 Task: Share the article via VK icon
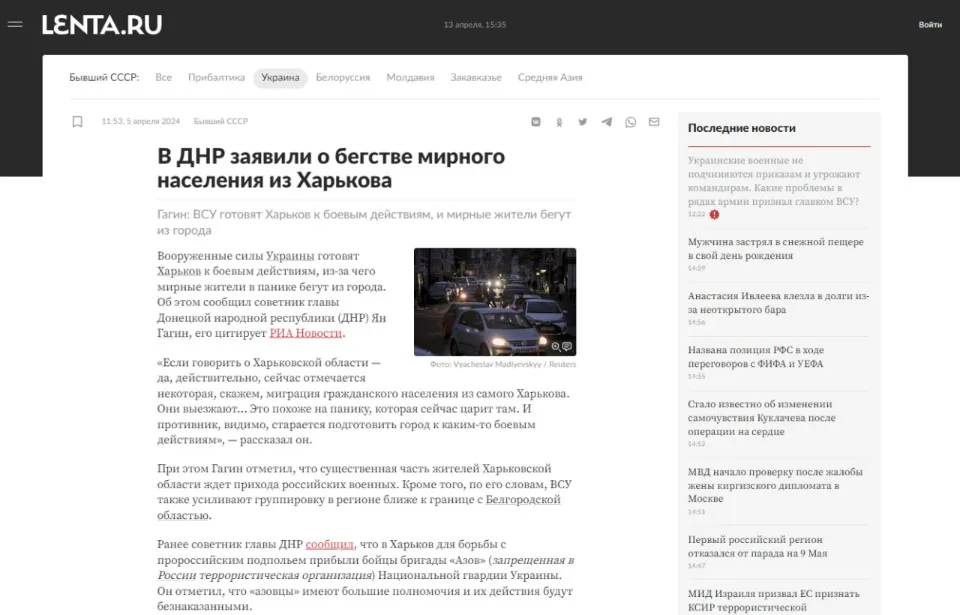535,121
